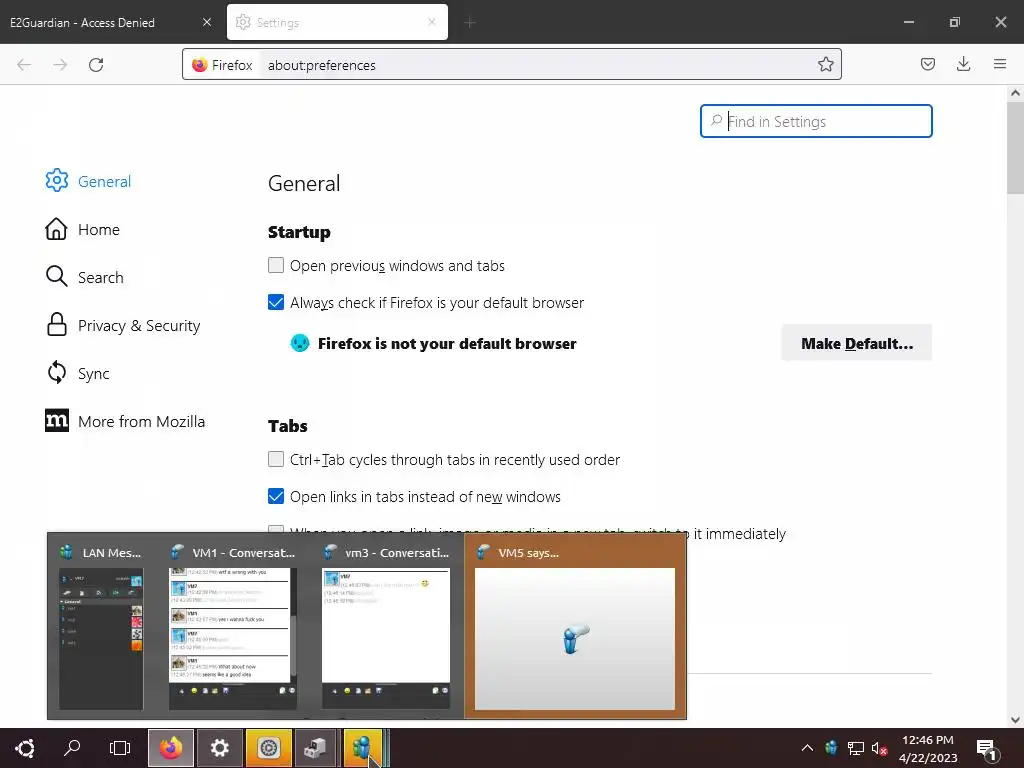Open the Firefox application menu
The height and width of the screenshot is (768, 1024).
pos(999,64)
